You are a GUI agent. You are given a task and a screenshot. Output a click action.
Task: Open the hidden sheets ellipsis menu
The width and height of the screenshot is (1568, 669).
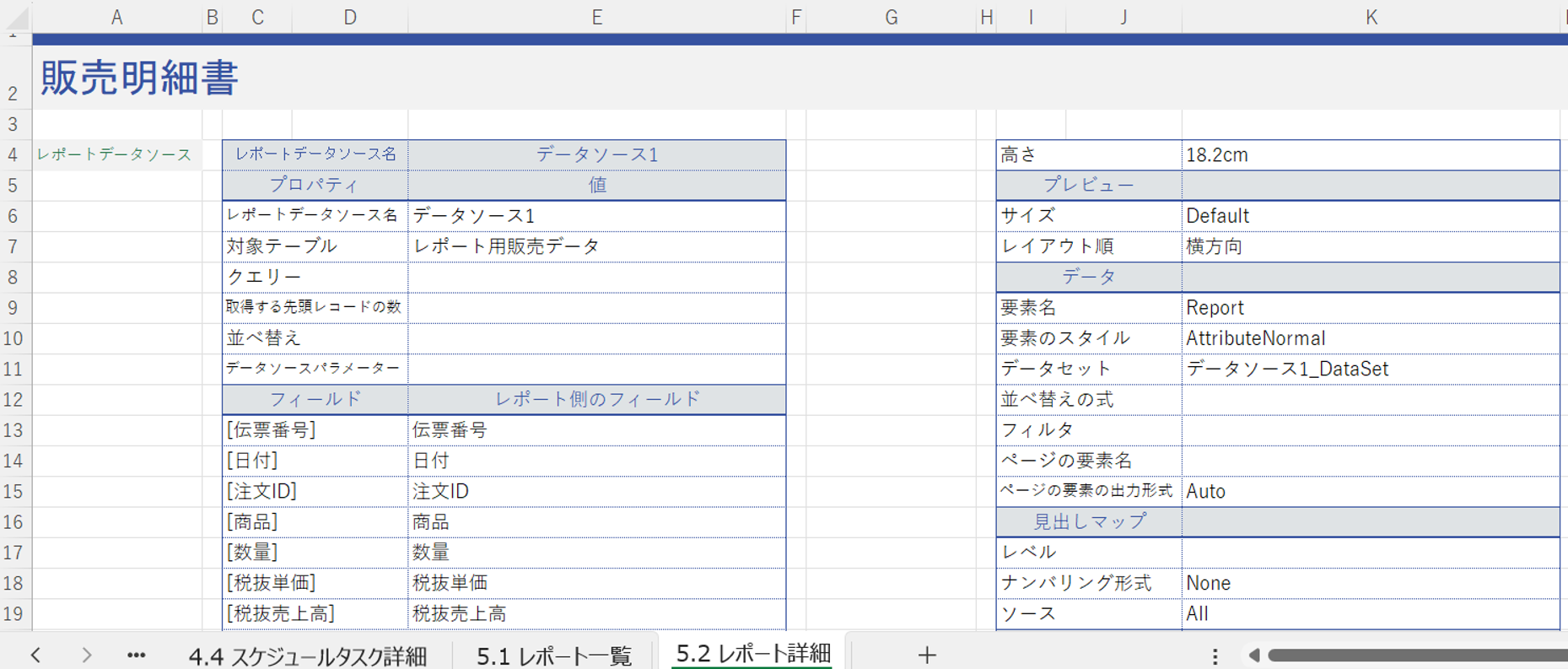pos(136,655)
